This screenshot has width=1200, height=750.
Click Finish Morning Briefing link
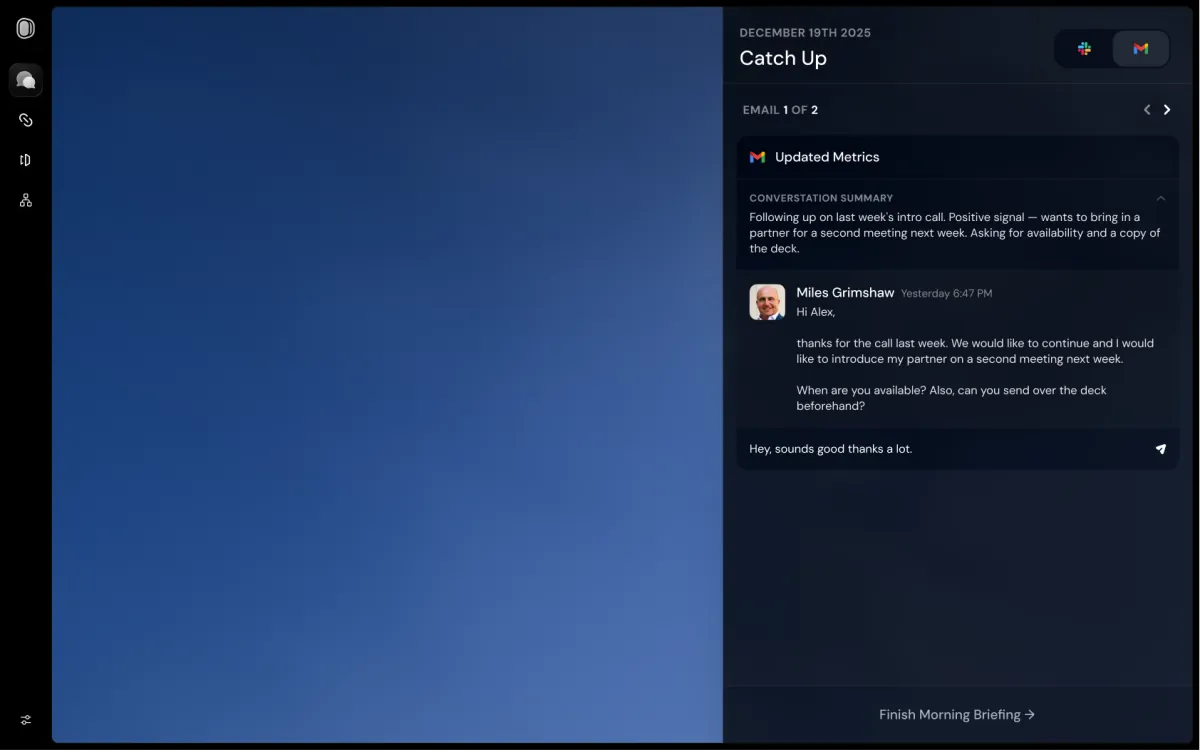[957, 715]
